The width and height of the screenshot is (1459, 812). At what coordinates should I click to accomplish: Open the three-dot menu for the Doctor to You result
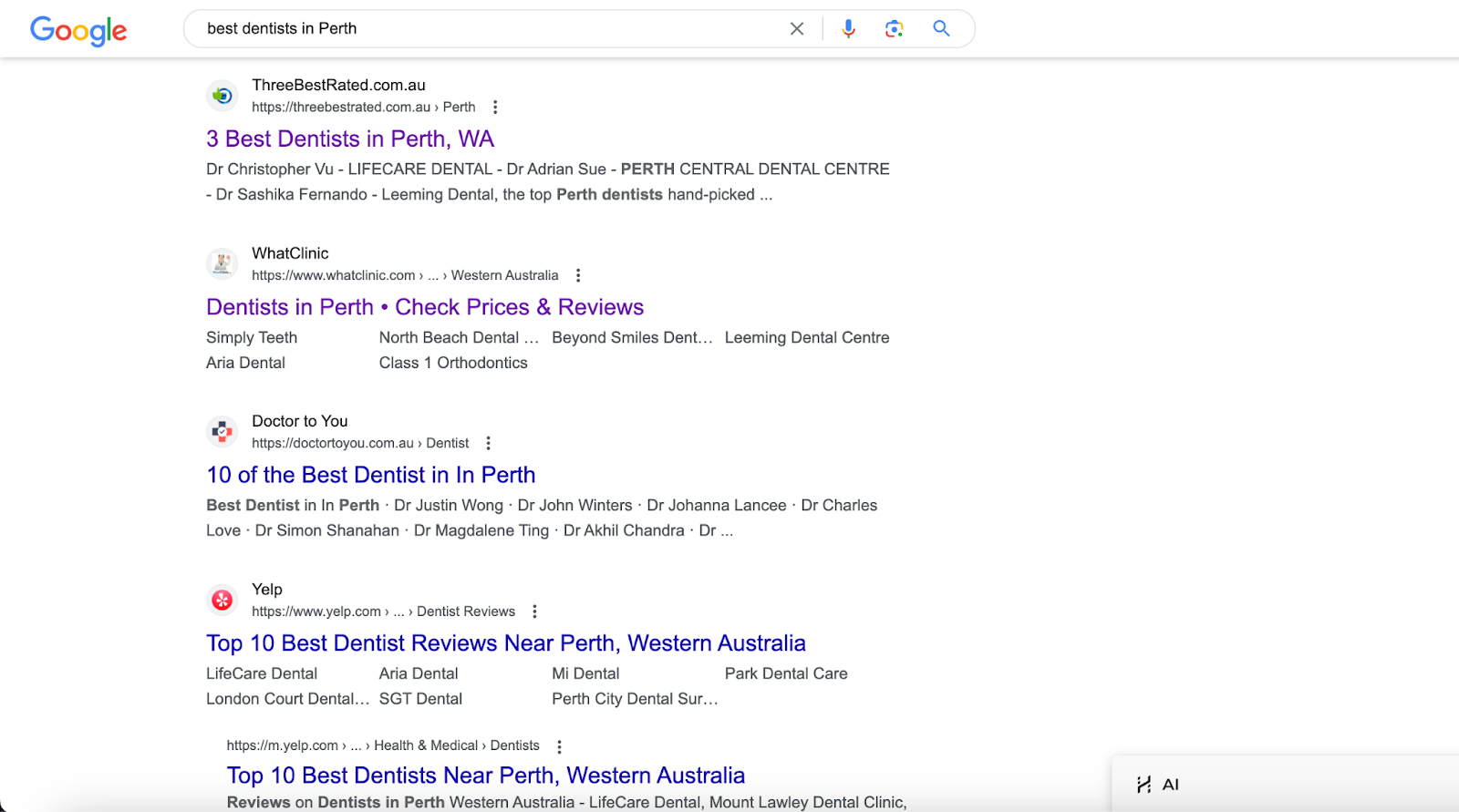(489, 443)
